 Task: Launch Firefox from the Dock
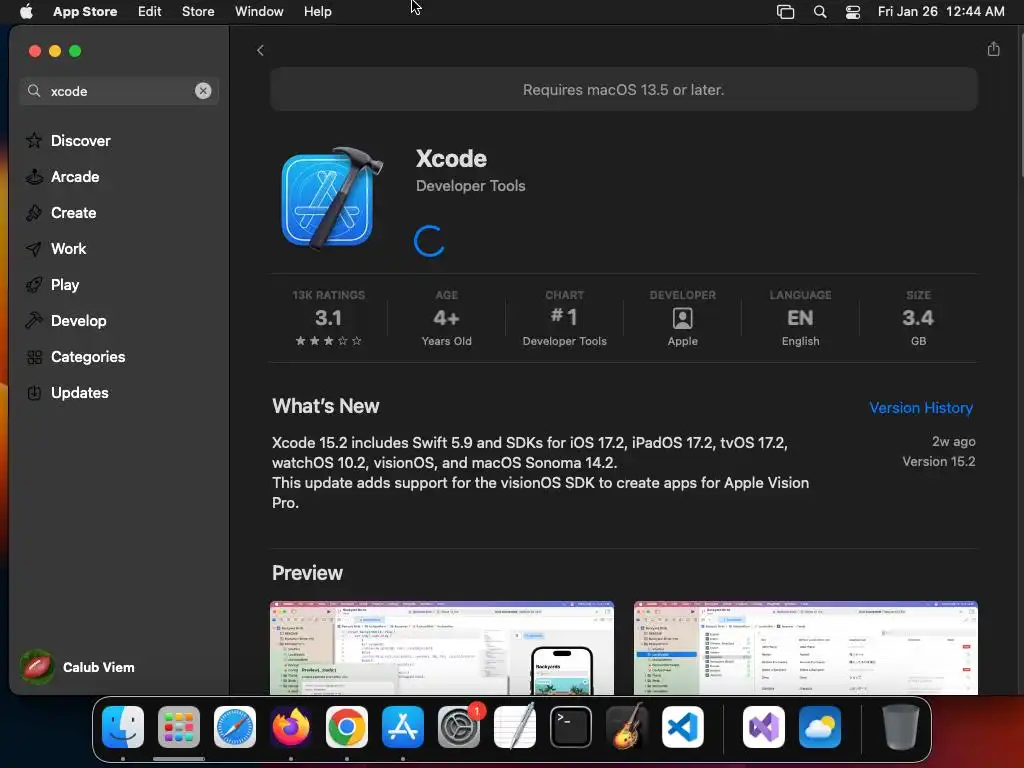point(291,726)
